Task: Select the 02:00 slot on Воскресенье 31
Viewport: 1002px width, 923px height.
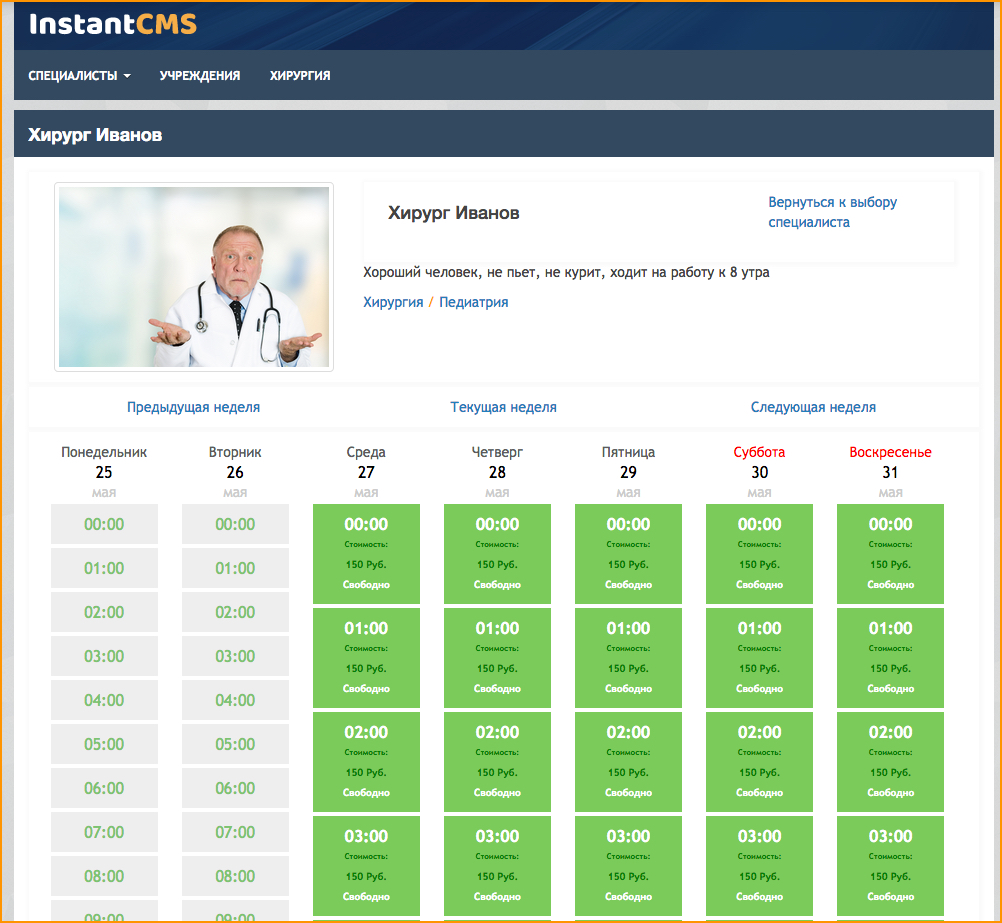Action: 890,762
